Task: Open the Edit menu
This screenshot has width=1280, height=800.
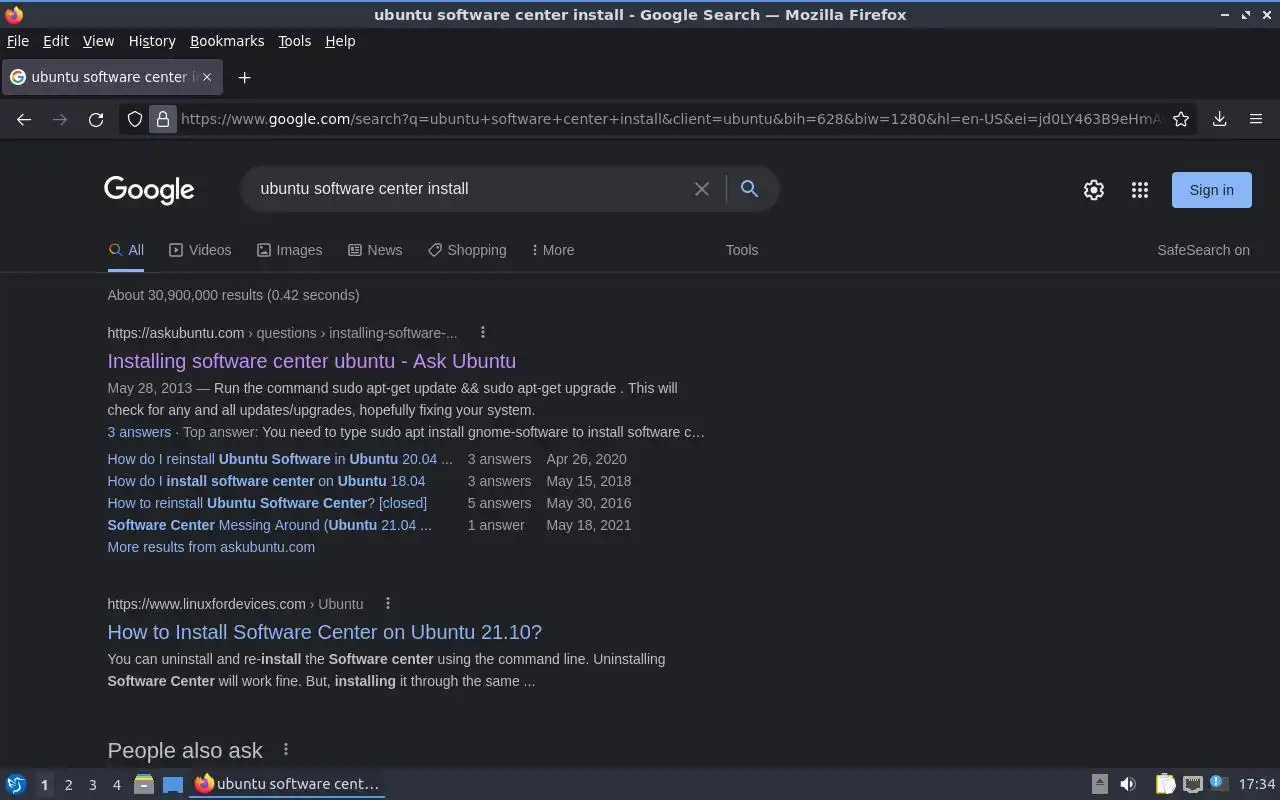Action: [56, 41]
